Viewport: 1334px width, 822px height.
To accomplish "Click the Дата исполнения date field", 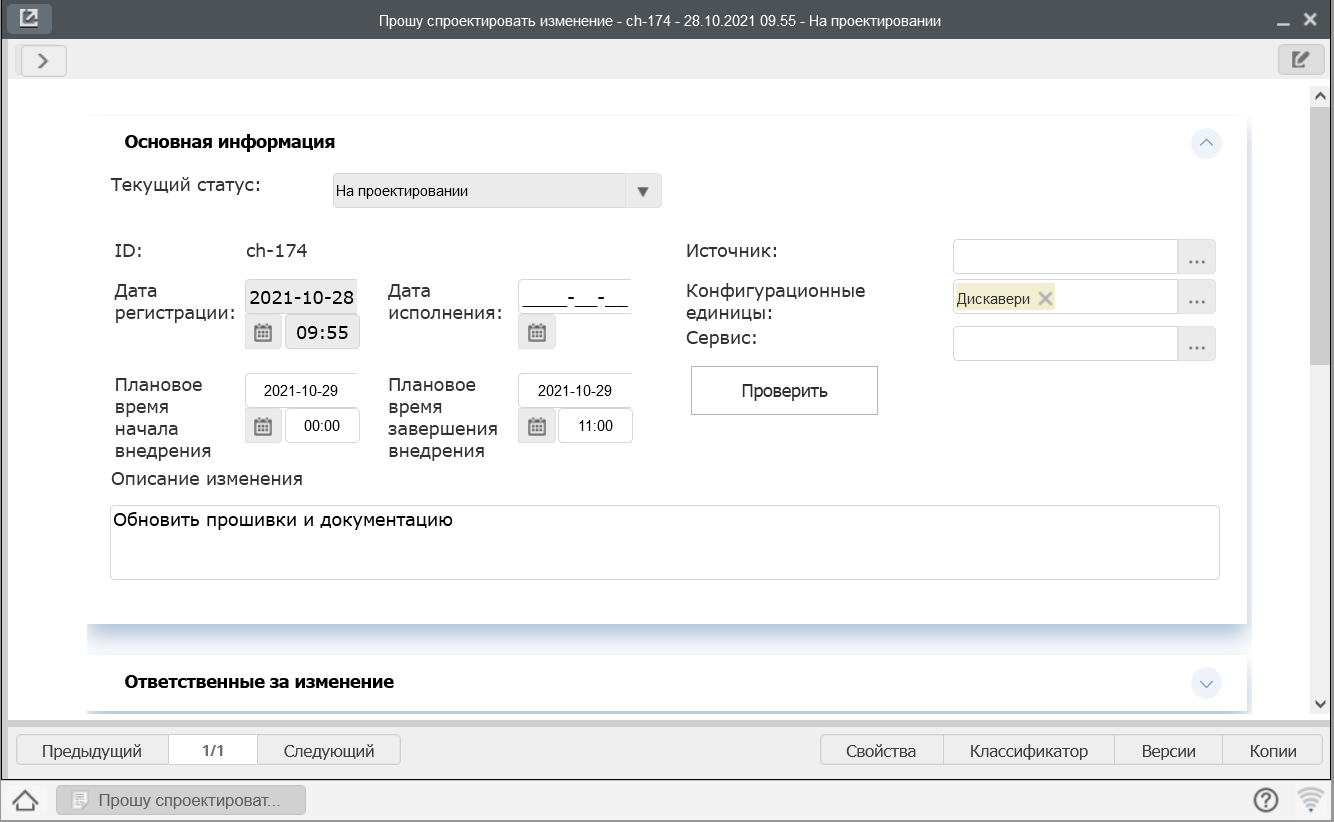I will point(575,297).
